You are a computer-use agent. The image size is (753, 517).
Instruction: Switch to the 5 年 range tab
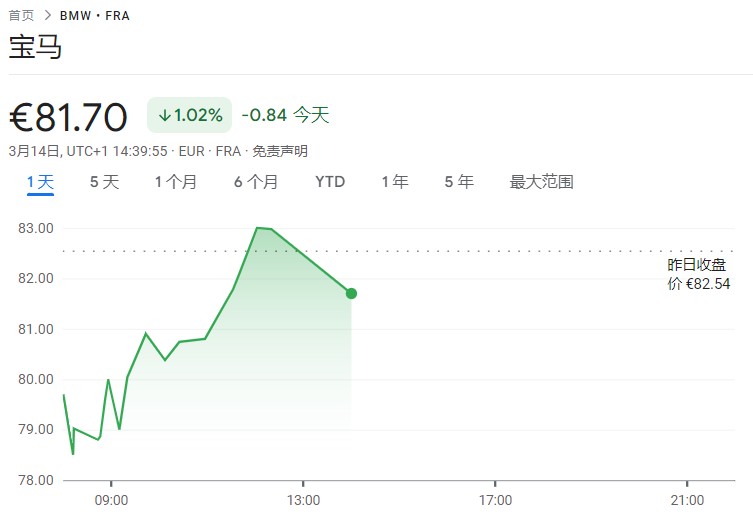[x=459, y=182]
